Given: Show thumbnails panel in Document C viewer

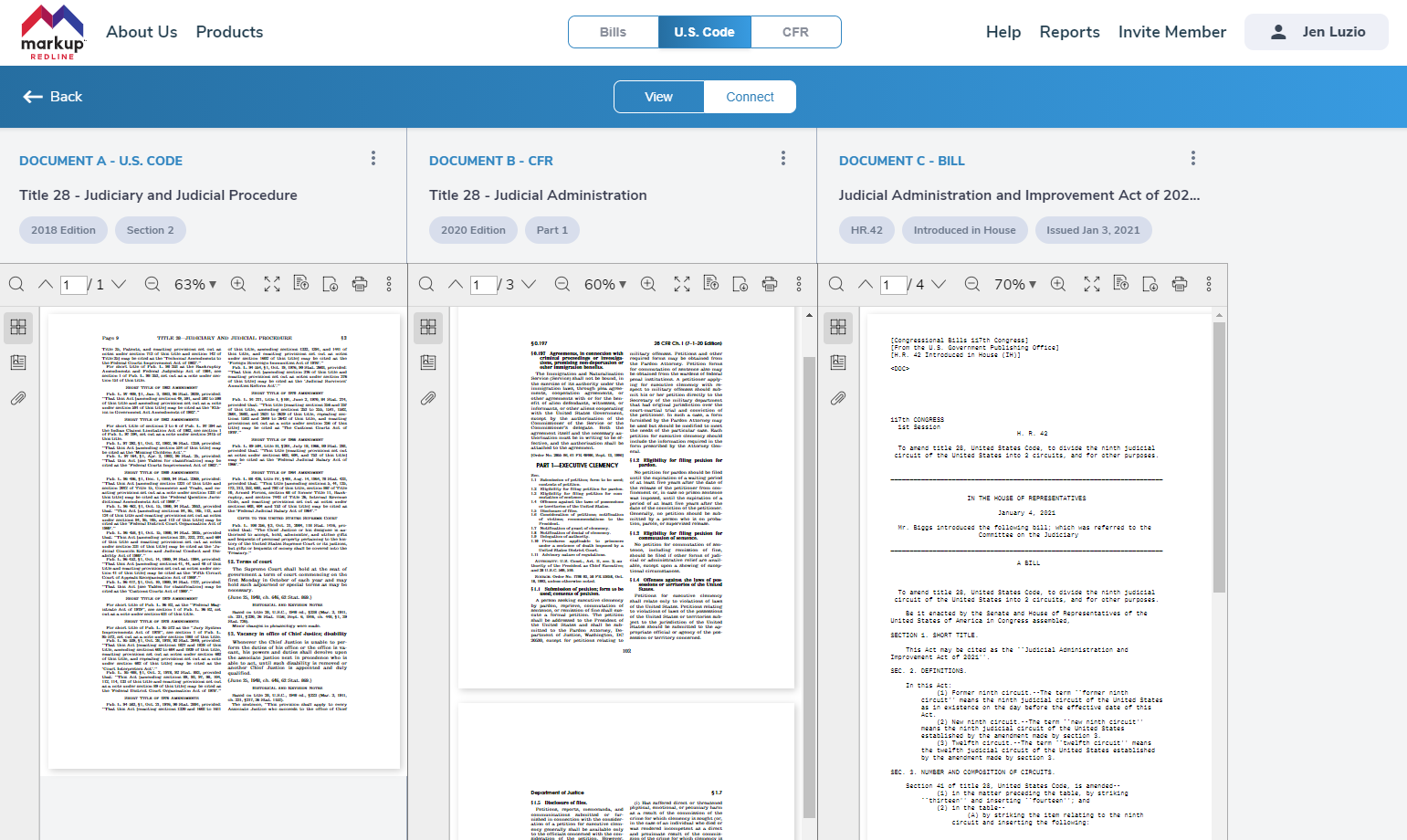Looking at the screenshot, I should [838, 327].
